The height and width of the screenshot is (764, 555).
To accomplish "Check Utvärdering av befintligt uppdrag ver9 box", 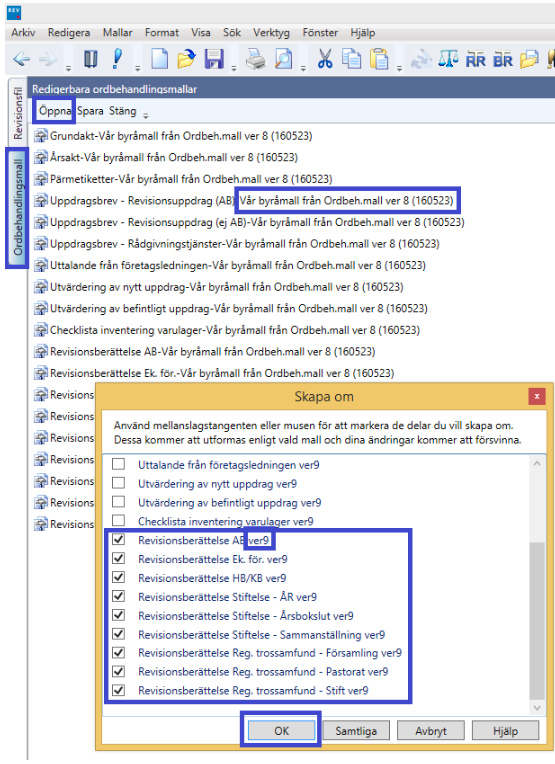I will [x=118, y=501].
